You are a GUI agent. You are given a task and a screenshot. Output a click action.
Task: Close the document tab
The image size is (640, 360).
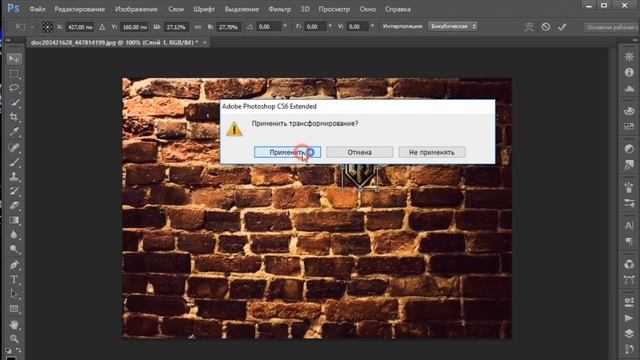click(204, 42)
